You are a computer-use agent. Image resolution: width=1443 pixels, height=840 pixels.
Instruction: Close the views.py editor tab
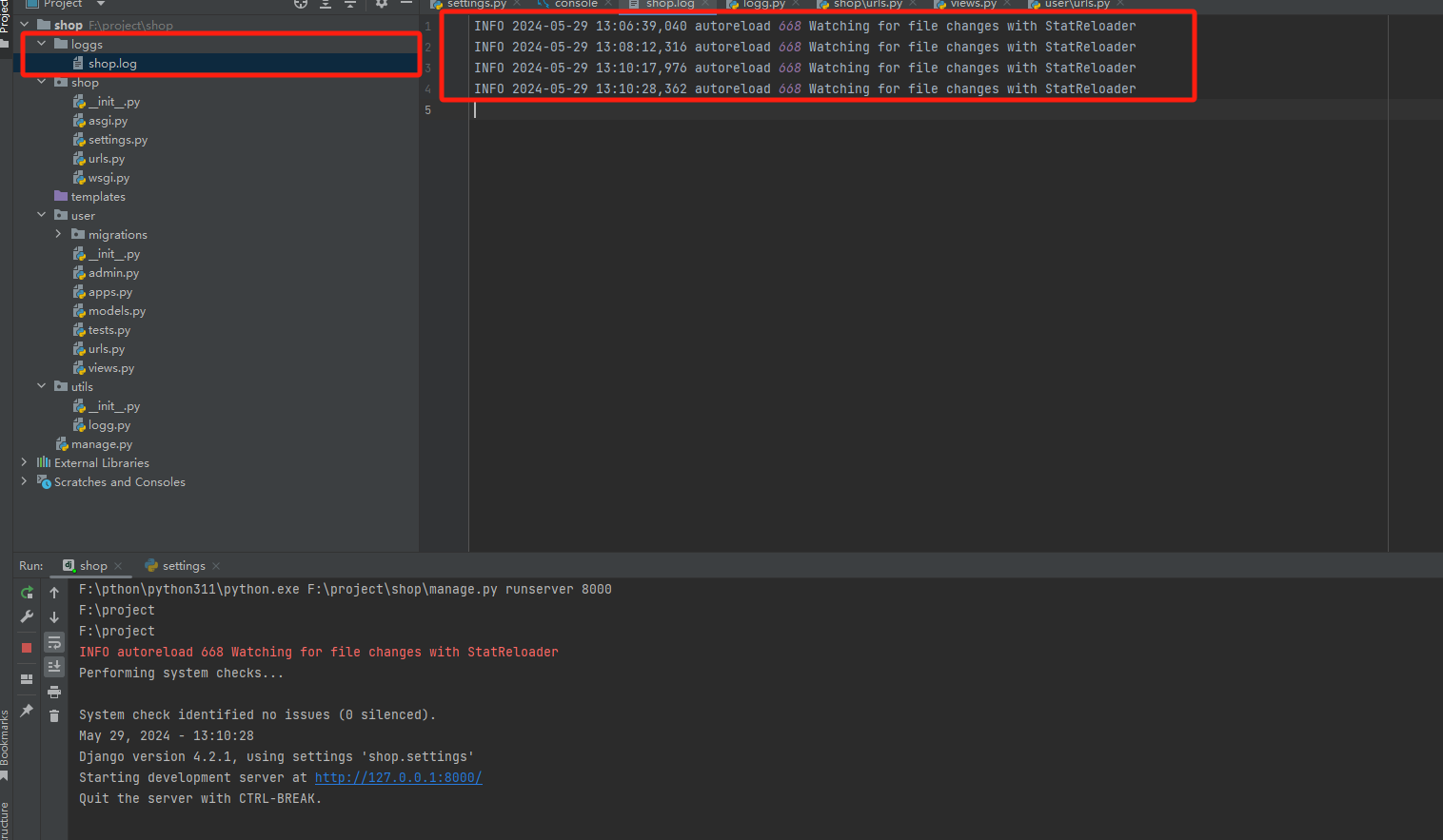[x=1007, y=4]
